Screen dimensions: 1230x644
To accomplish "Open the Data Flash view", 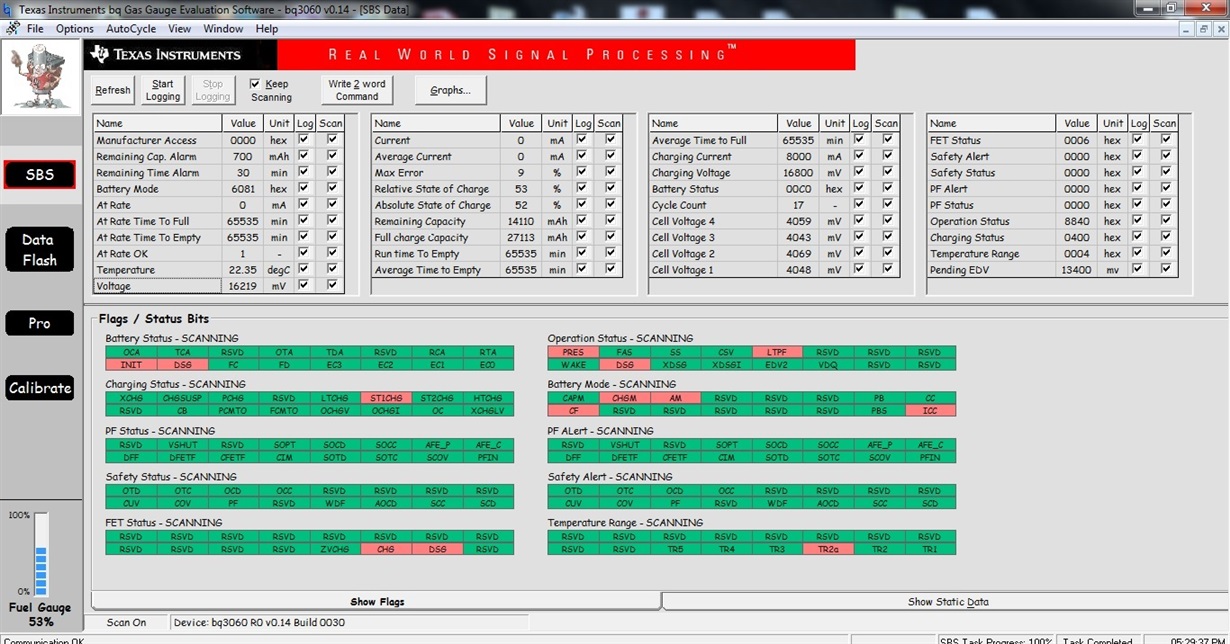I will (39, 250).
